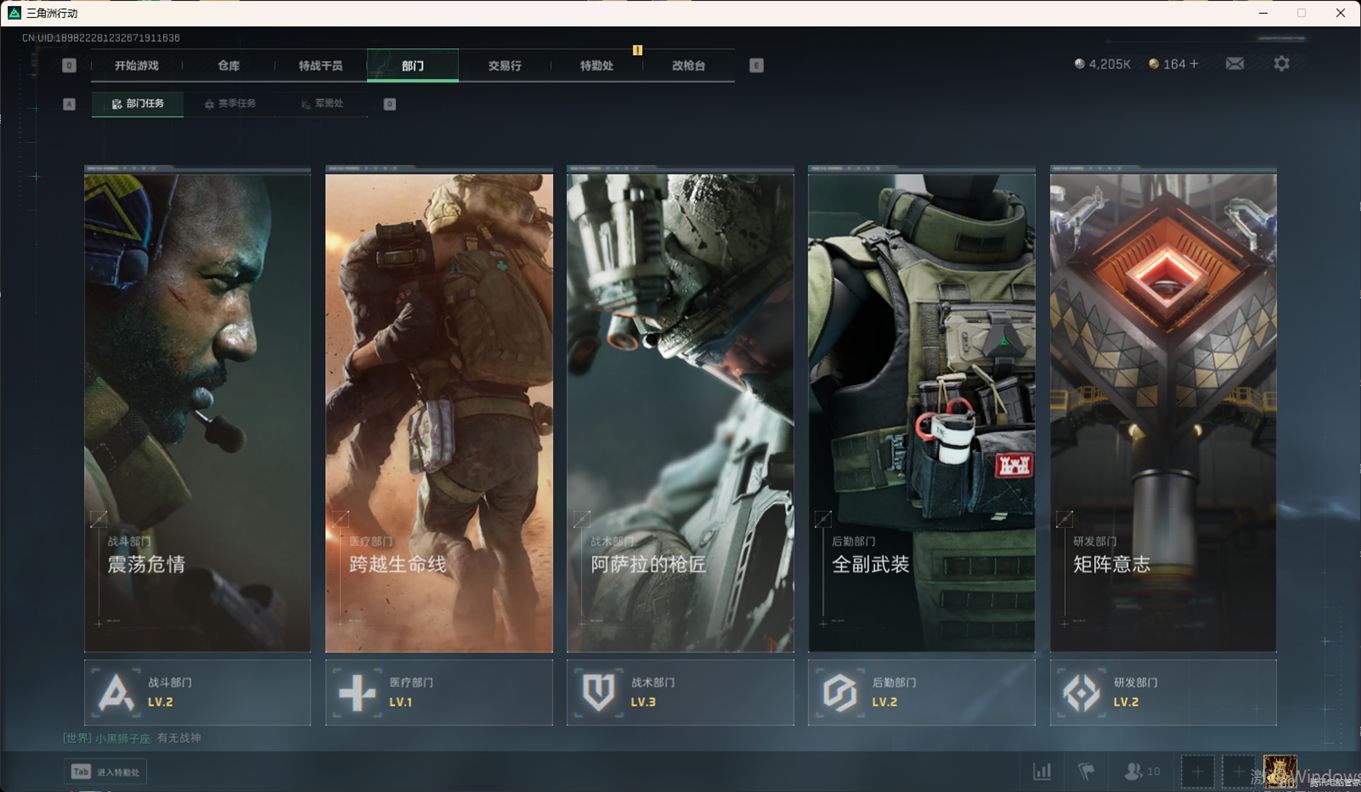The width and height of the screenshot is (1361, 792).
Task: Click the plus next to 164 gold currency
Action: point(1194,64)
